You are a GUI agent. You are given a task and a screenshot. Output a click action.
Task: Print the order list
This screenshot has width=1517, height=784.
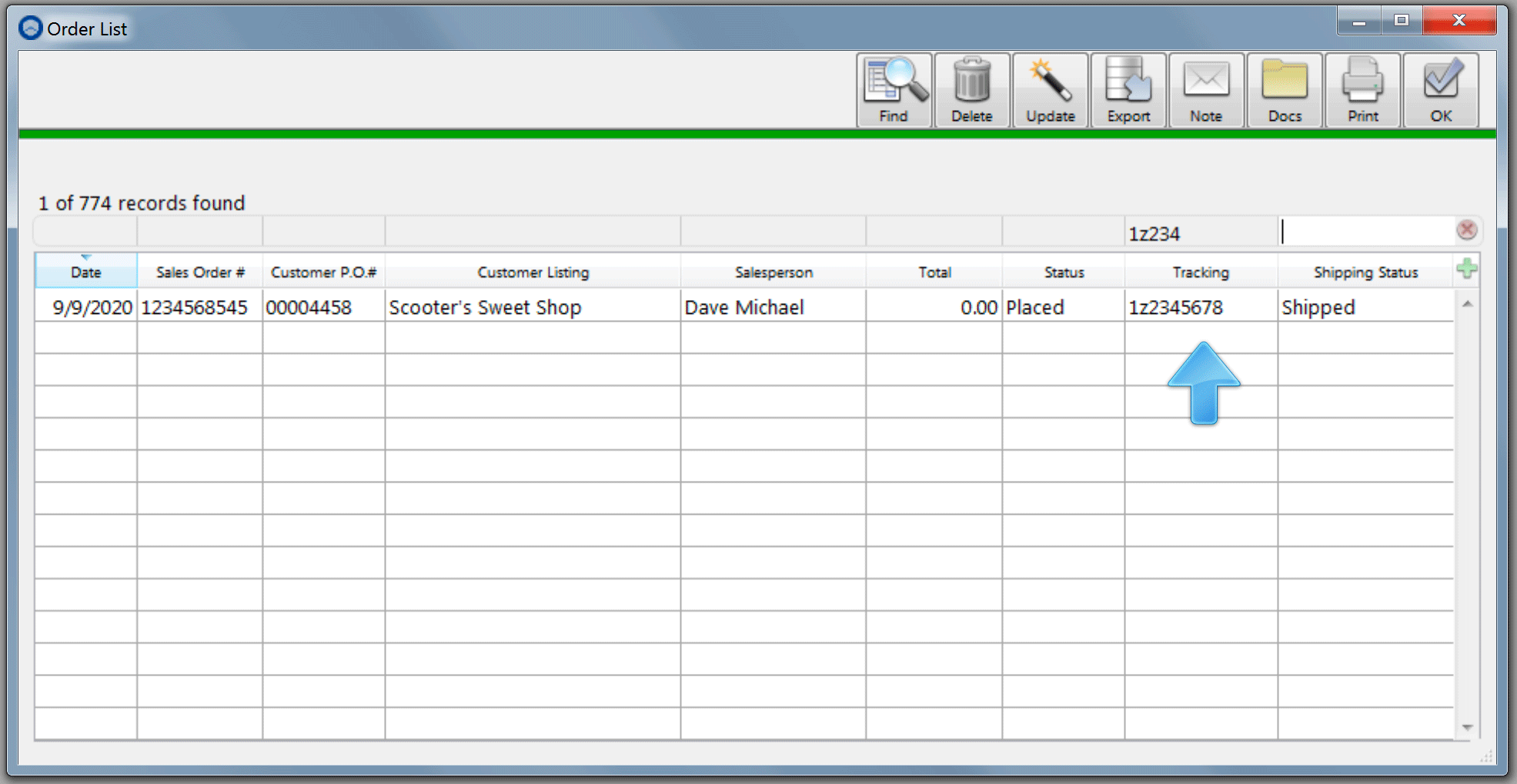click(x=1363, y=90)
